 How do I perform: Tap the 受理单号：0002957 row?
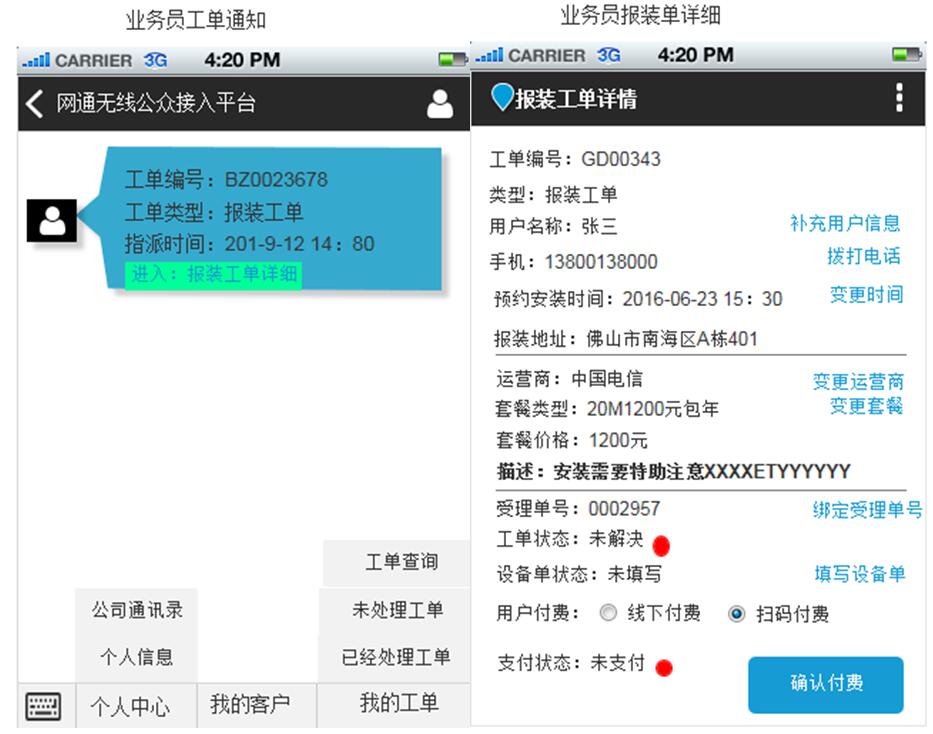point(578,509)
